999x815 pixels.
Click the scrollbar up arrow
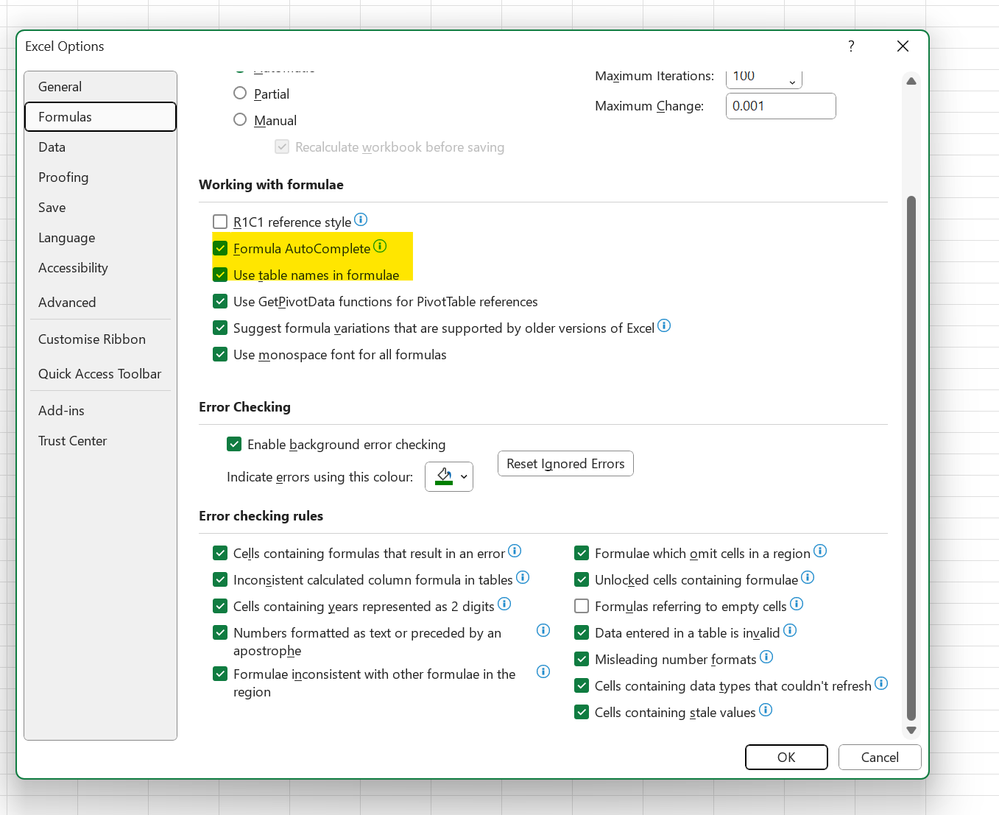911,81
